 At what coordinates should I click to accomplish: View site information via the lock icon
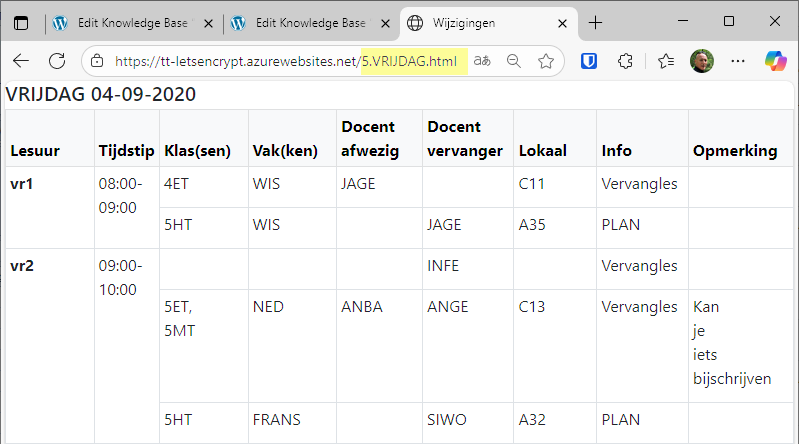97,61
